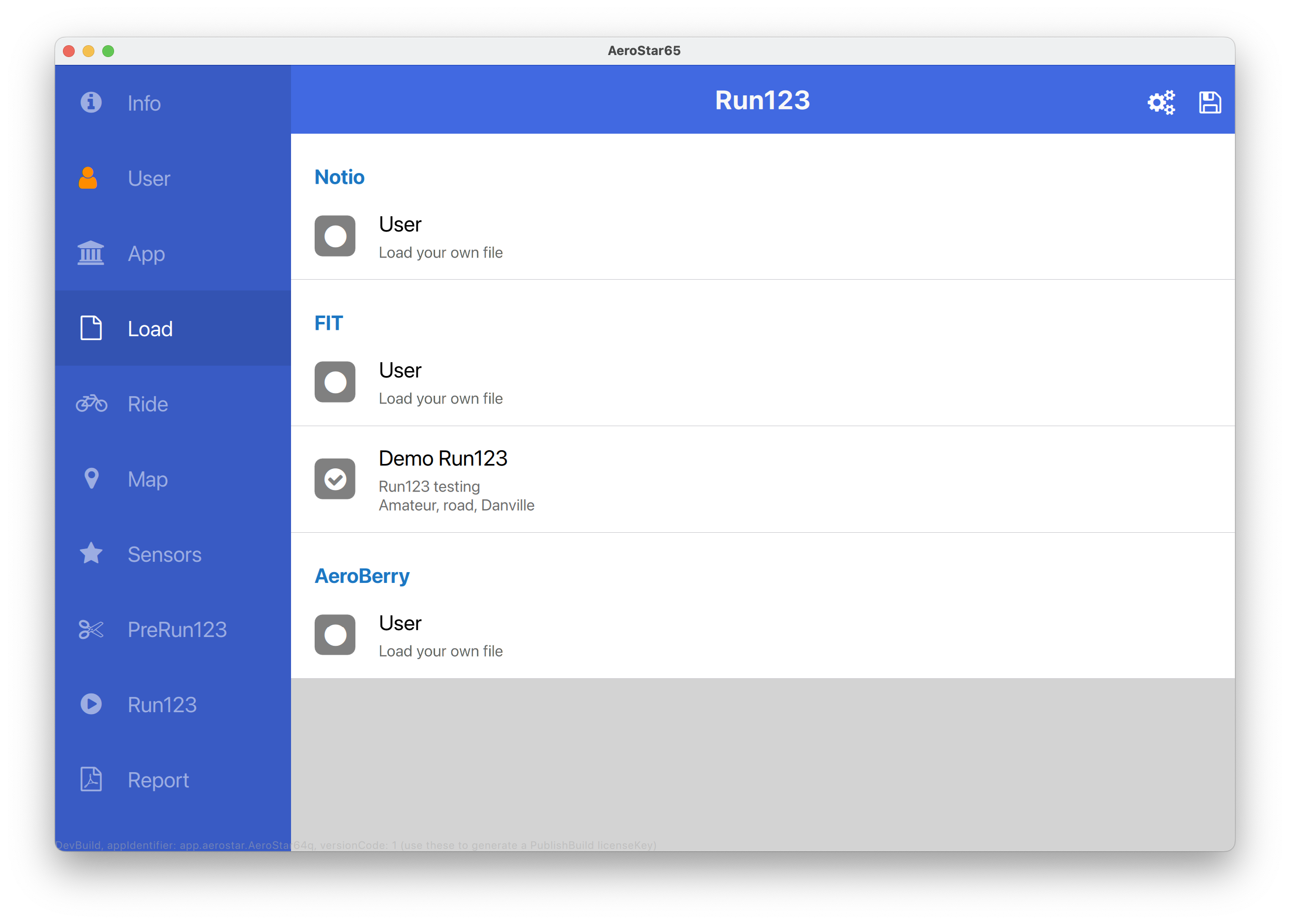The width and height of the screenshot is (1290, 924).
Task: Open the Load sidebar tab
Action: coord(149,329)
